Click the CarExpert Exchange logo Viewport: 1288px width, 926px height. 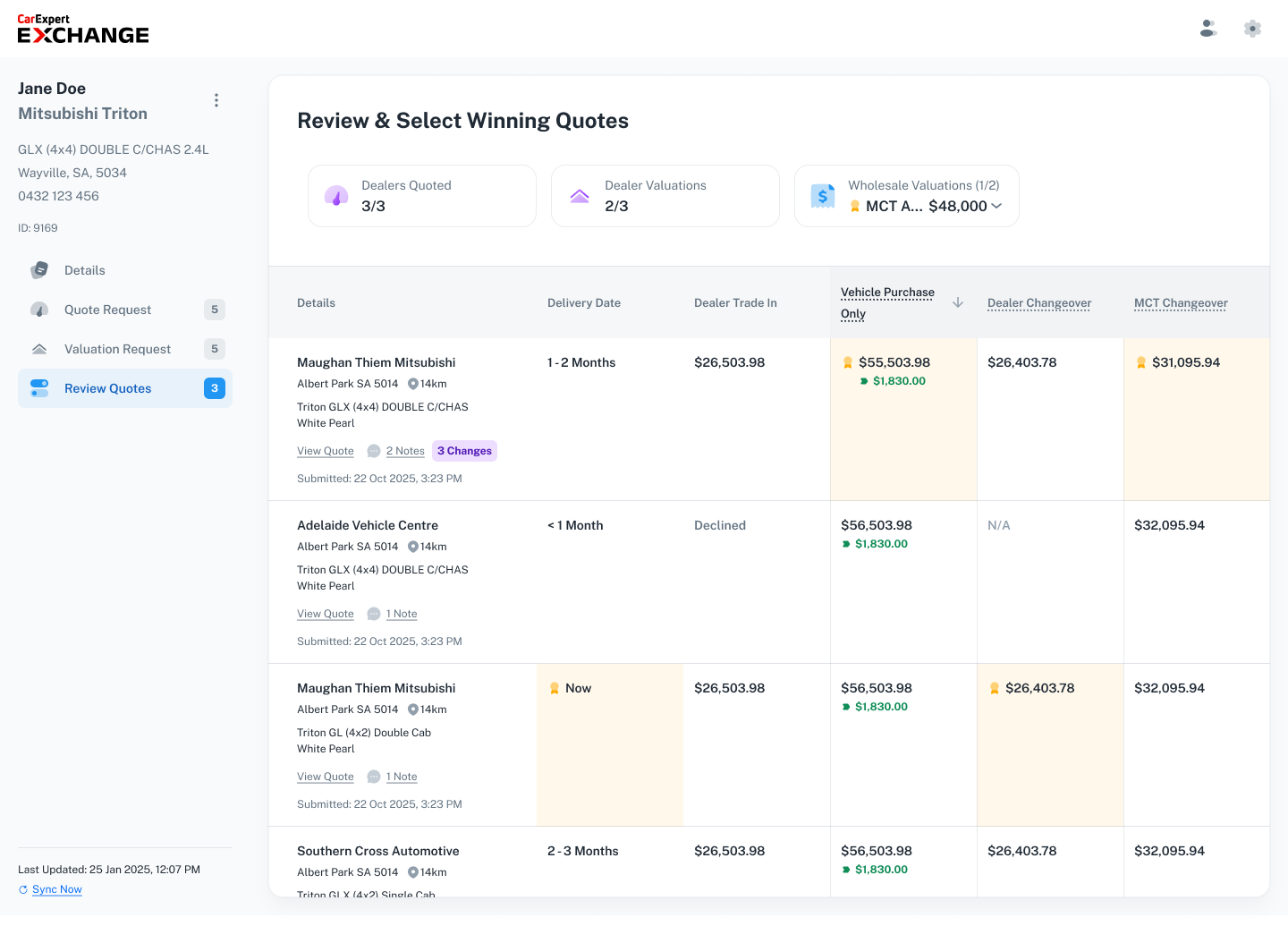(83, 29)
